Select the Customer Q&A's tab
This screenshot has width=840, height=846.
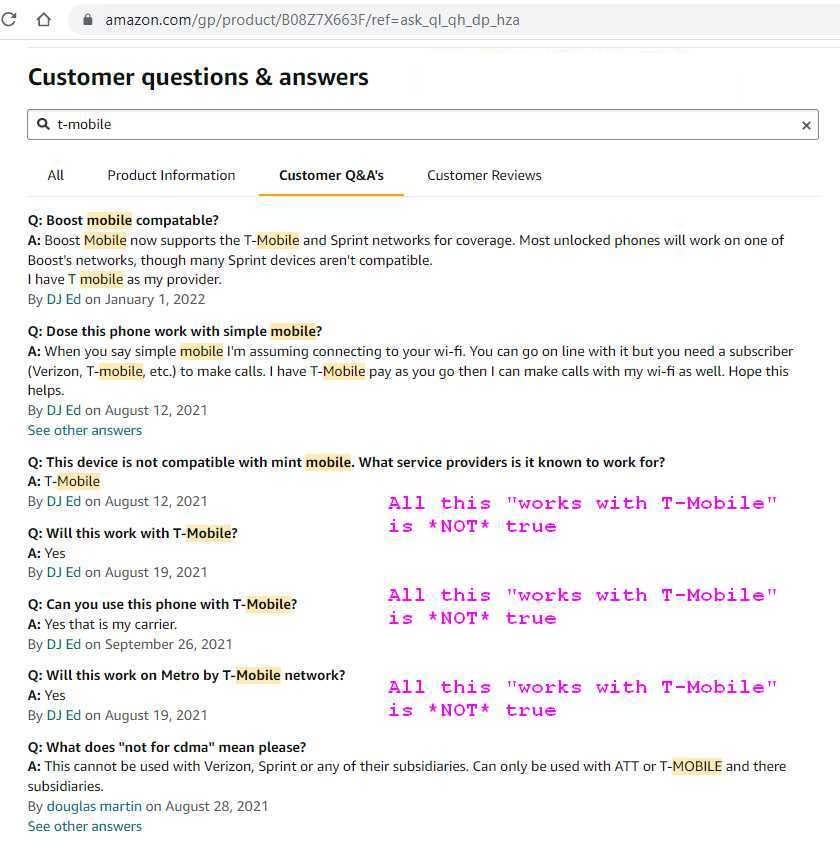coord(331,175)
